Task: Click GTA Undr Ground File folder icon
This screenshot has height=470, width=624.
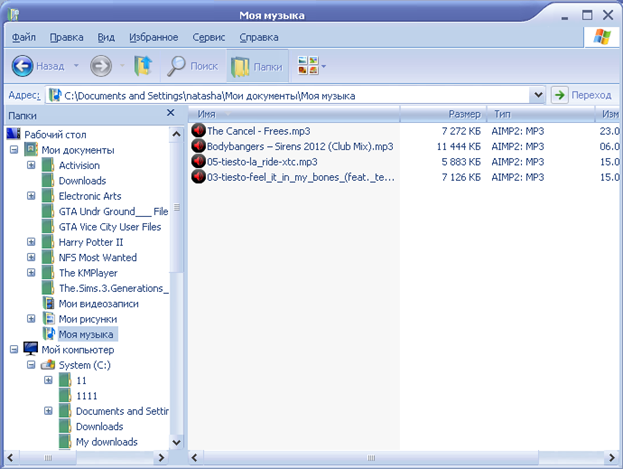Action: [x=48, y=211]
